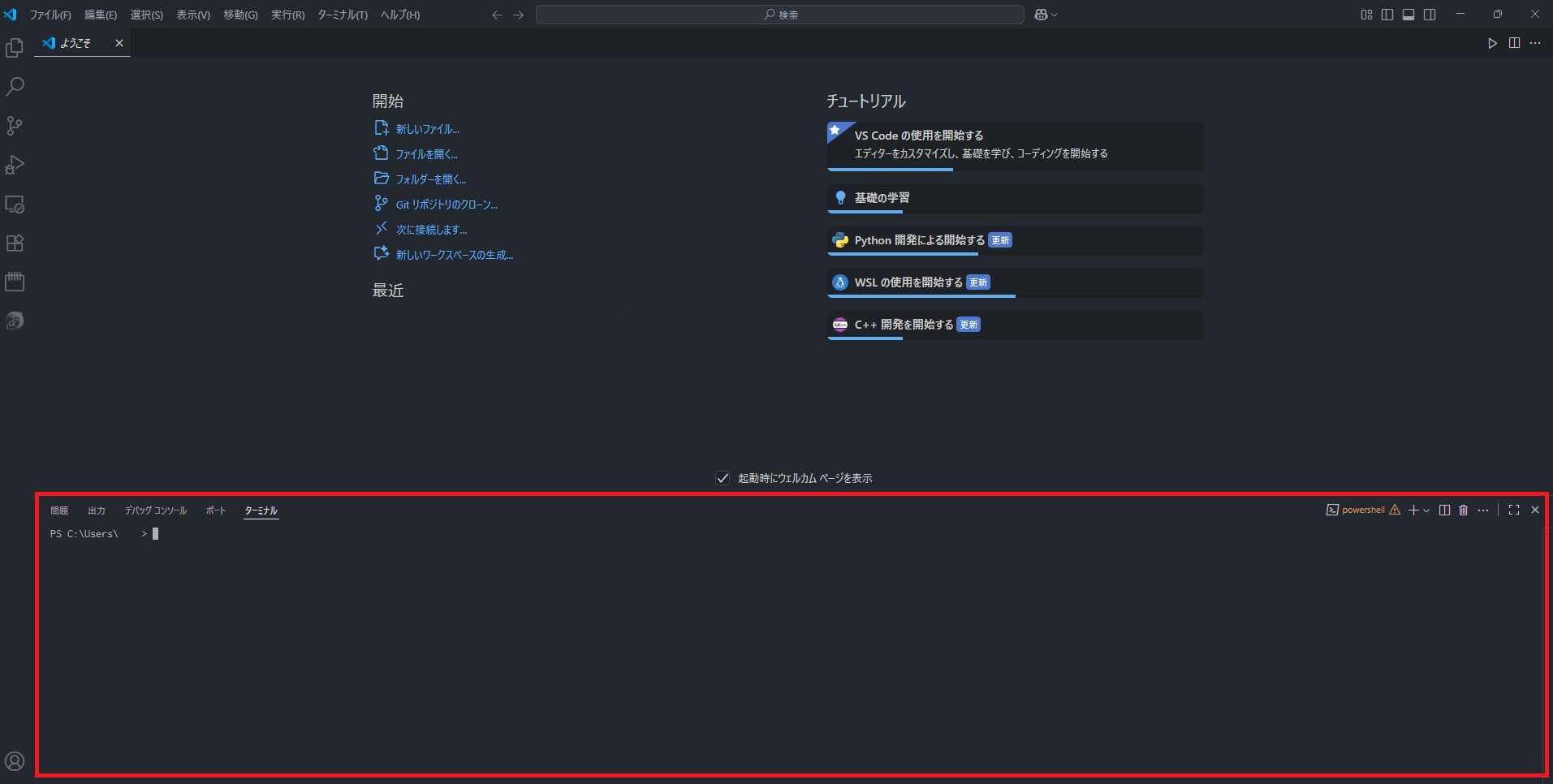
Task: Click the round あ icon in activity bar
Action: (15, 321)
